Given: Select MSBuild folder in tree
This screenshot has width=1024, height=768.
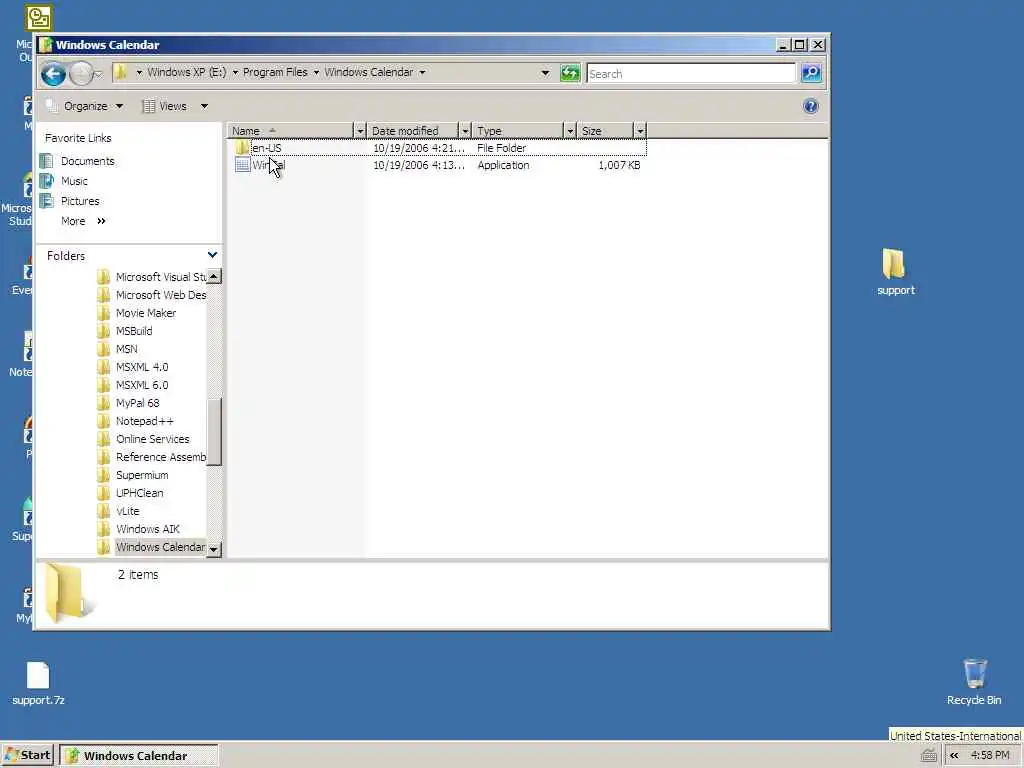Looking at the screenshot, I should click(x=134, y=331).
